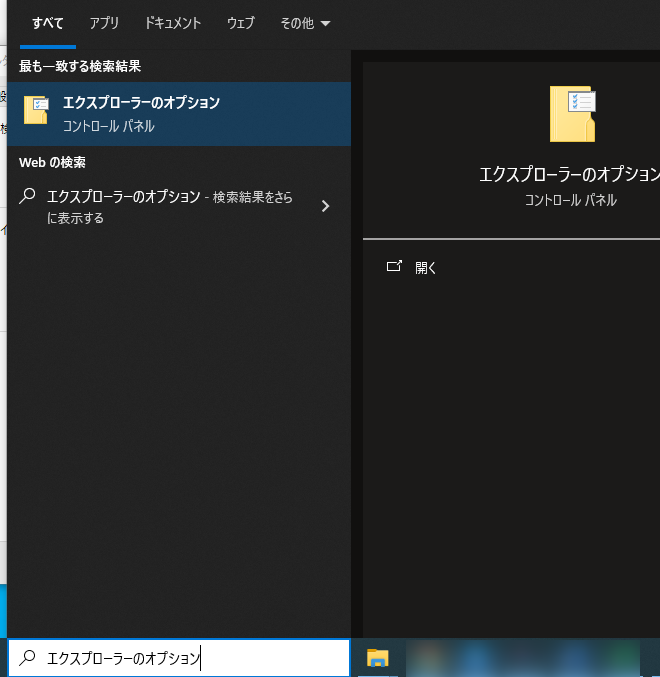Image resolution: width=660 pixels, height=677 pixels.
Task: Switch to the アプリ tab
Action: click(103, 23)
